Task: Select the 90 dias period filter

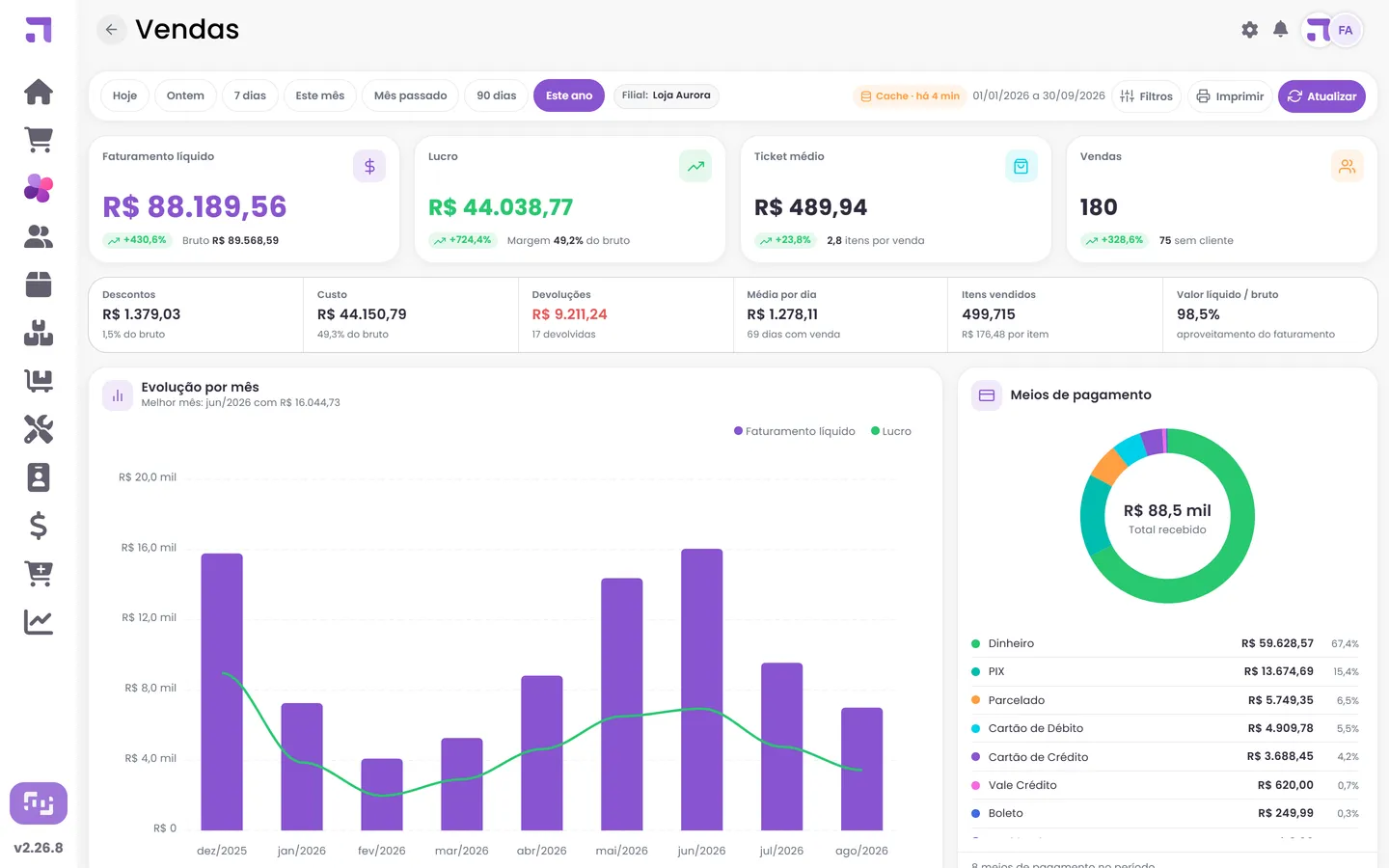Action: pos(497,95)
